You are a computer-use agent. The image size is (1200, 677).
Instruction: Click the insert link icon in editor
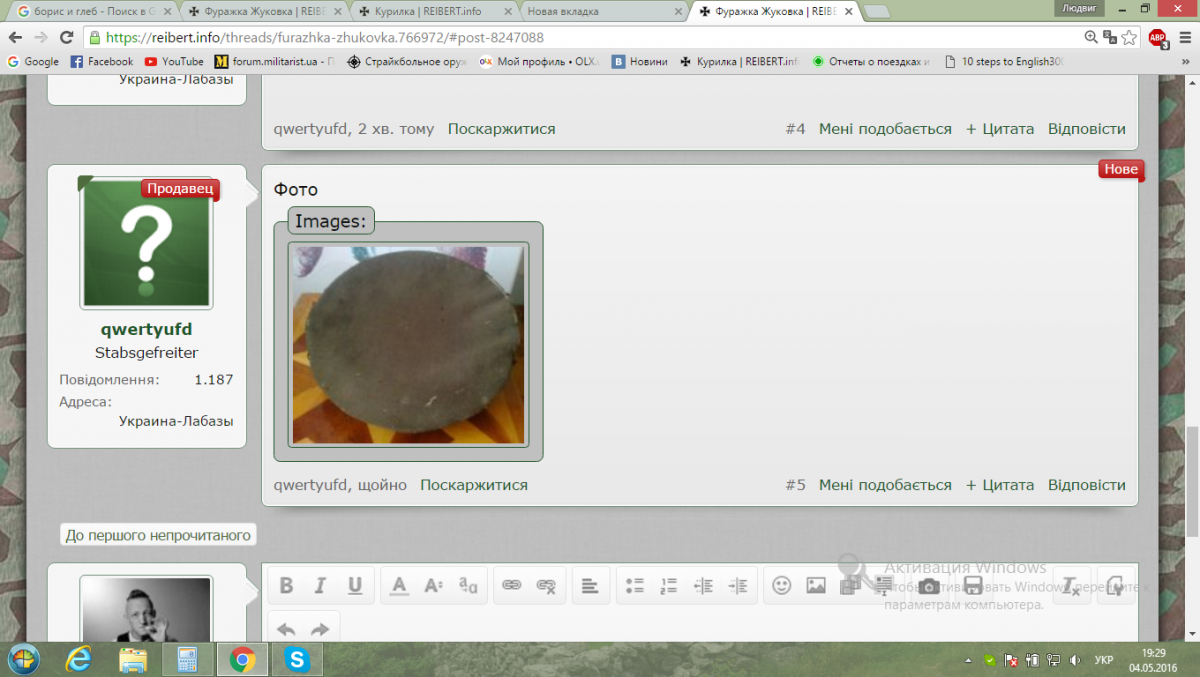click(512, 586)
